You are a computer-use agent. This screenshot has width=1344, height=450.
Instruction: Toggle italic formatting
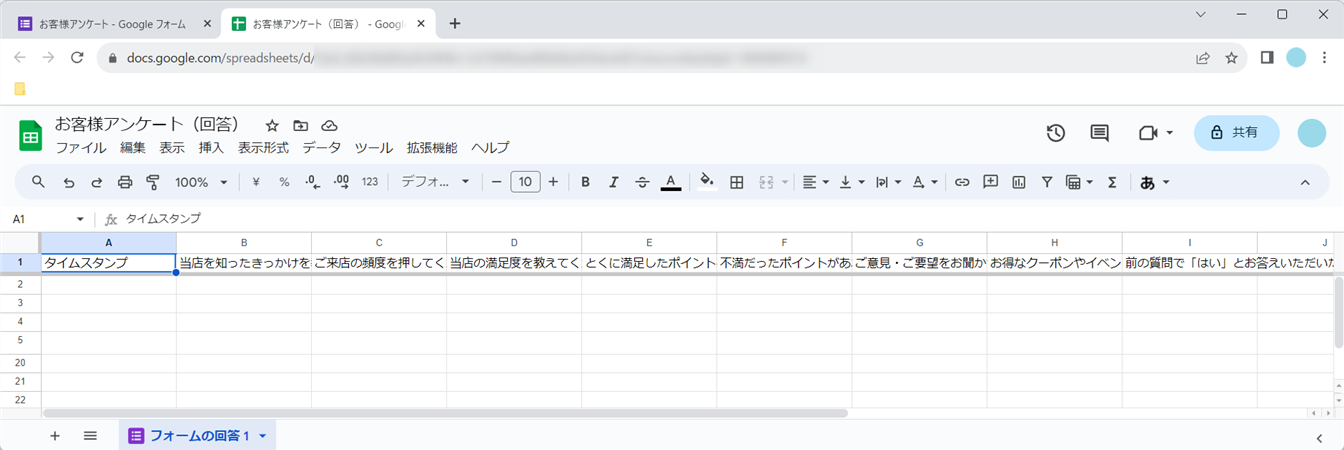point(614,182)
